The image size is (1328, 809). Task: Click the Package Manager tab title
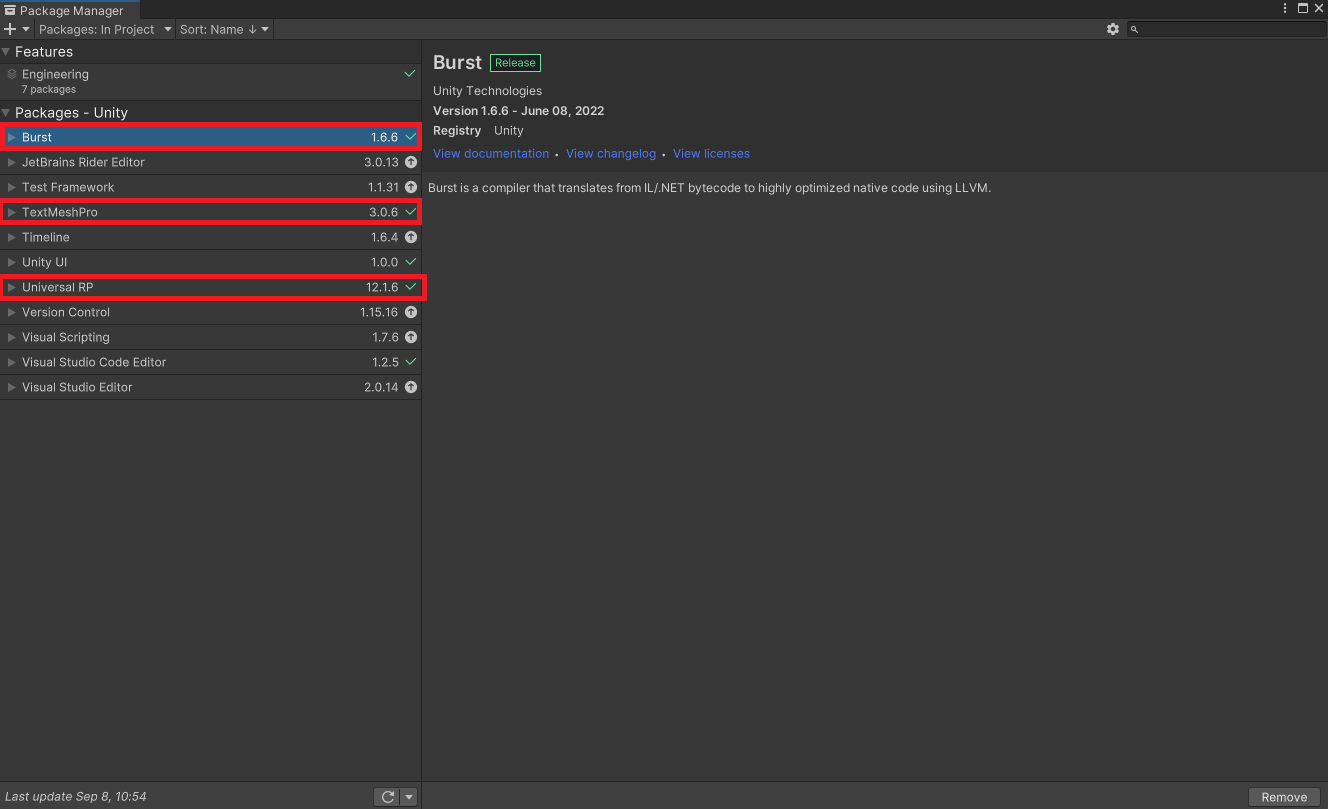pyautogui.click(x=72, y=10)
